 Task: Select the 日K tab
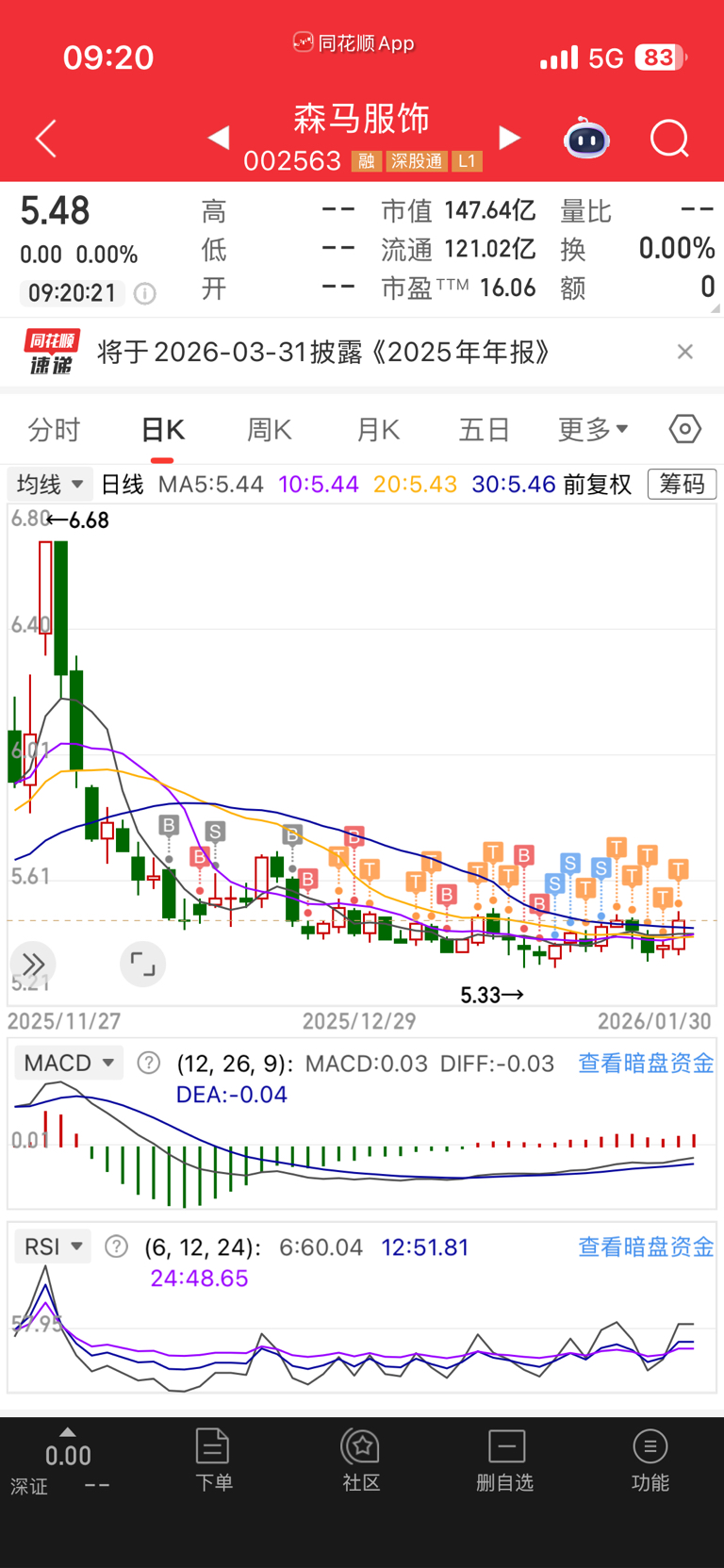(x=162, y=430)
